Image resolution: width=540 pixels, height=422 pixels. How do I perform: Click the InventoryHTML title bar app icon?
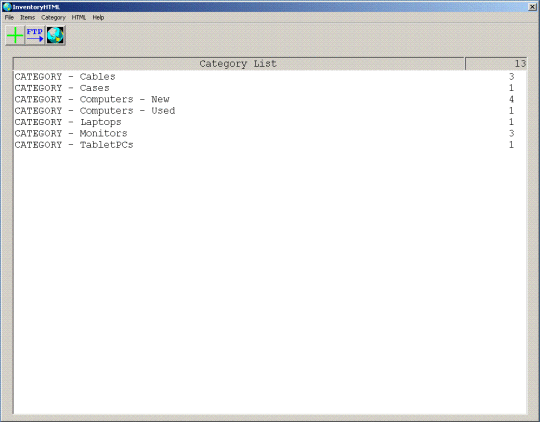pyautogui.click(x=7, y=7)
